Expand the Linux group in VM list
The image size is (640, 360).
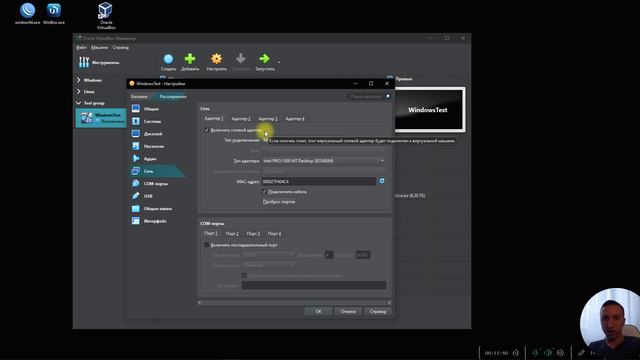point(78,91)
